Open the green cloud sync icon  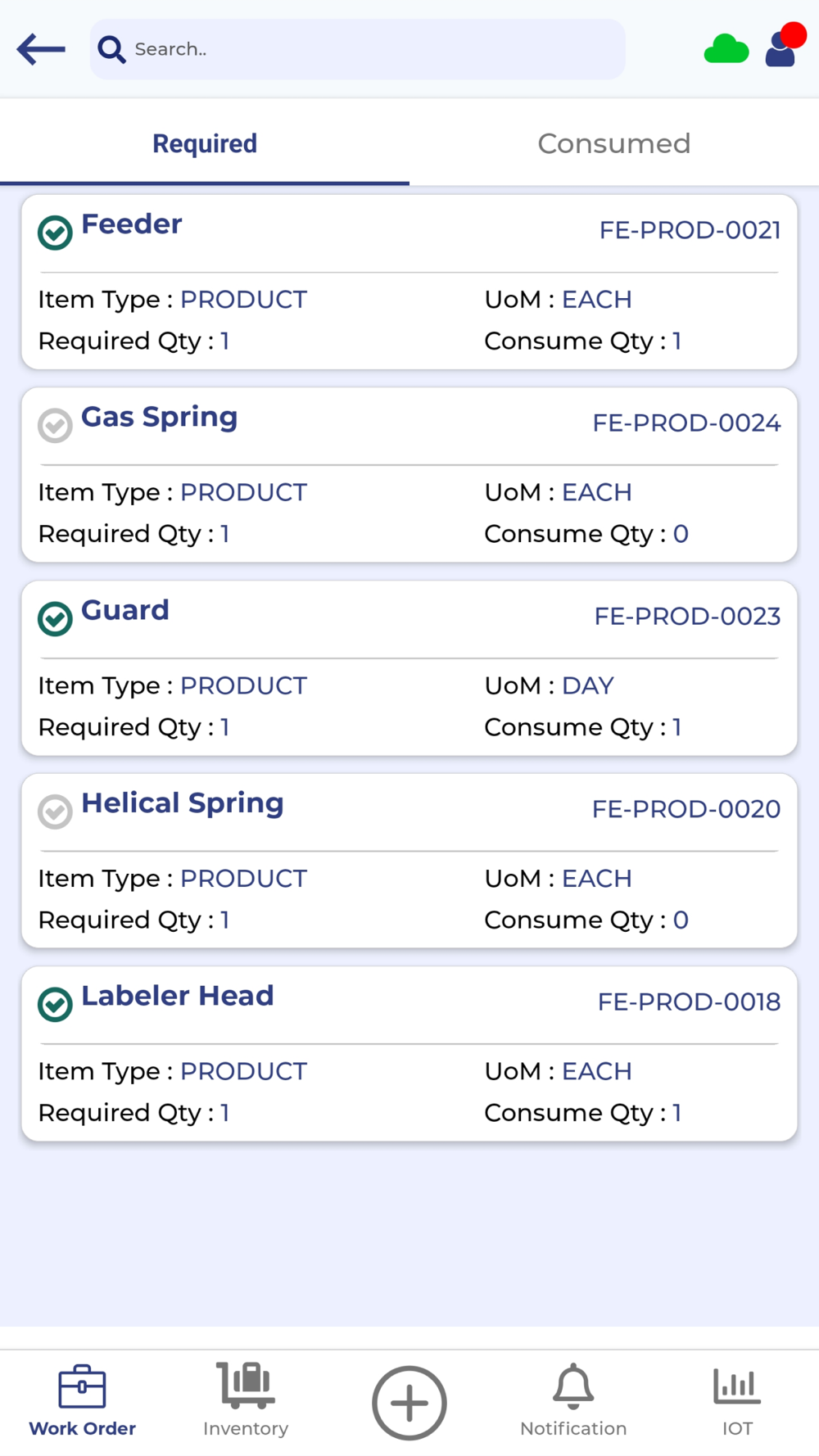(726, 49)
